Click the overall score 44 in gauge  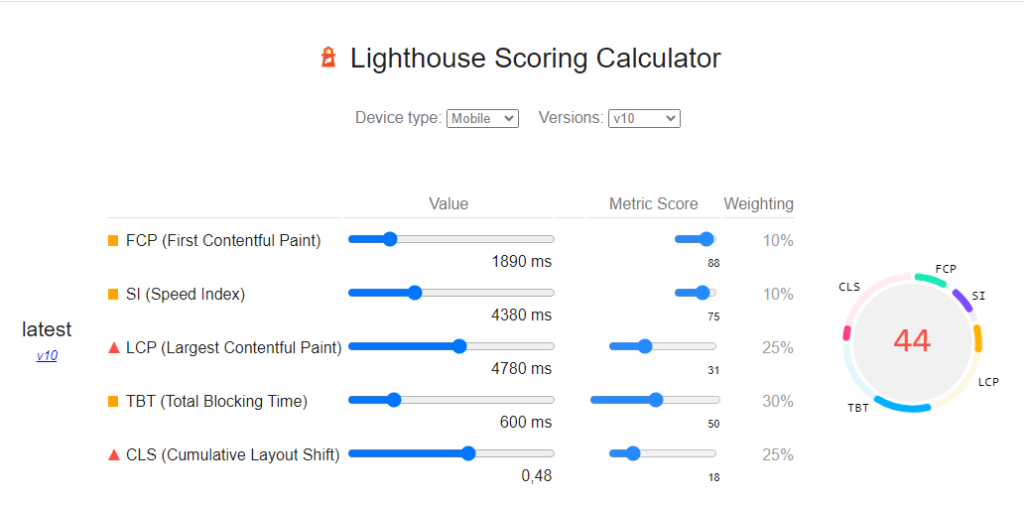click(911, 341)
